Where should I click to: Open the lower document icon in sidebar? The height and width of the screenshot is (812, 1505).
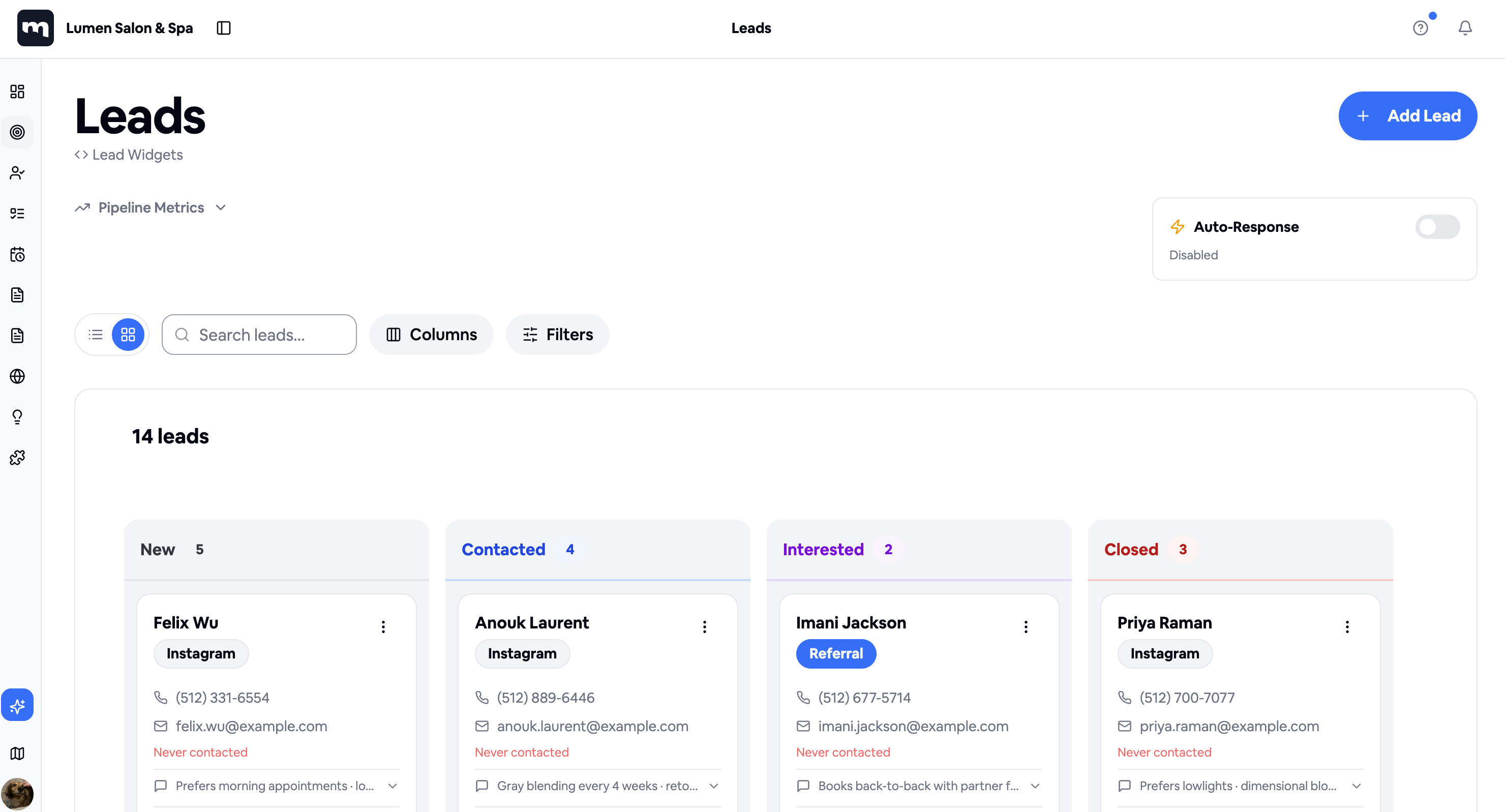click(x=17, y=335)
